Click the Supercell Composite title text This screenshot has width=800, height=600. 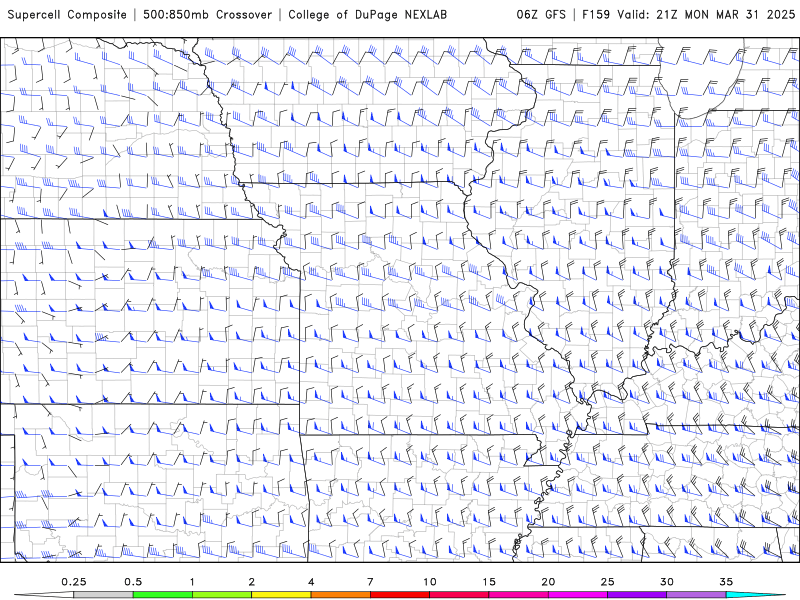pyautogui.click(x=67, y=15)
